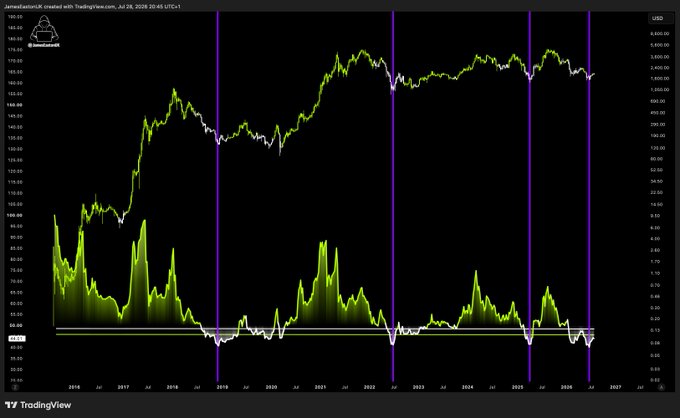This screenshot has width=680, height=418.
Task: Click the chart header text with Jul 28 timestamp
Action: [92, 7]
